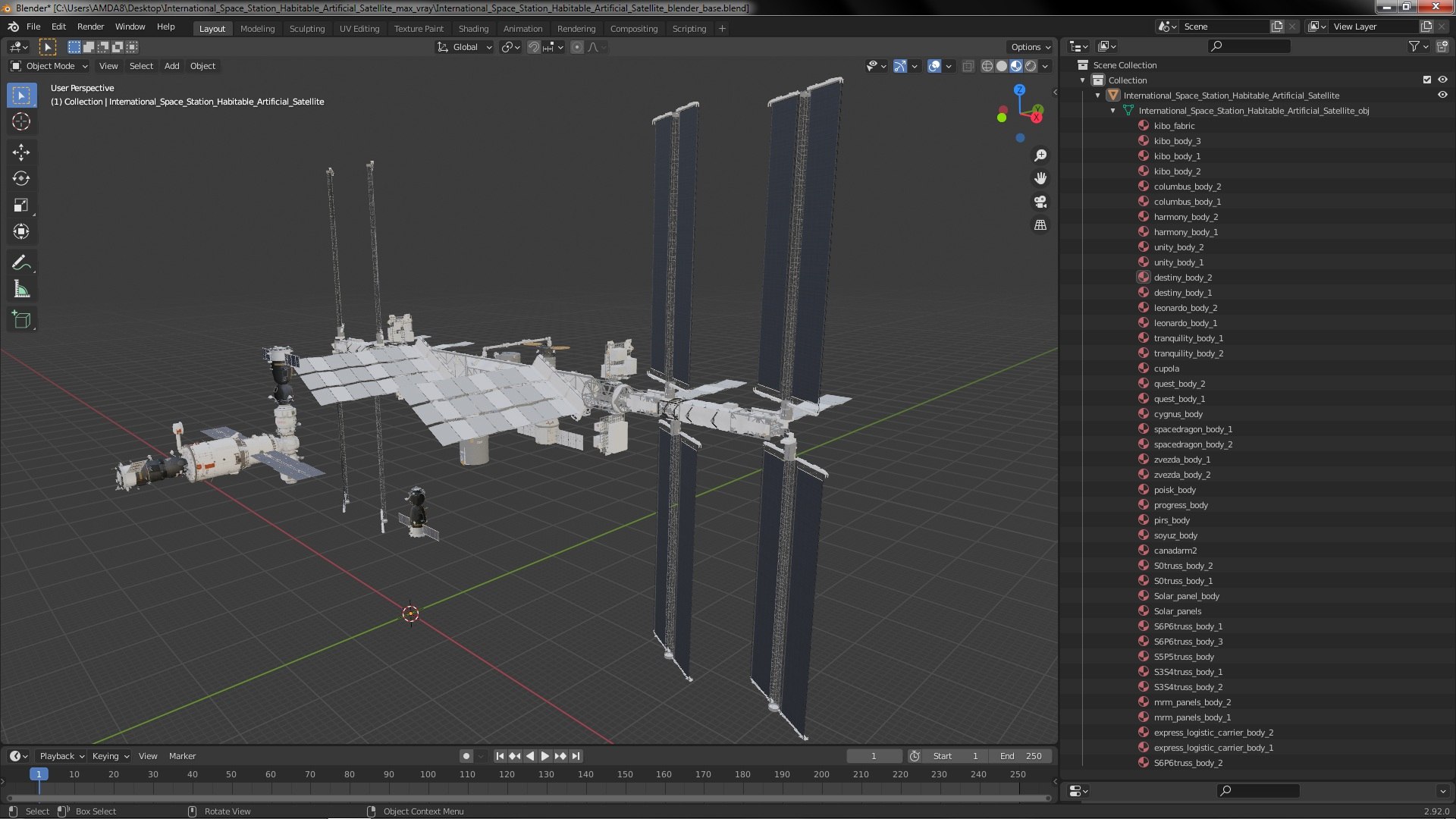Click the 3D navigation axis gizmo

(1021, 113)
